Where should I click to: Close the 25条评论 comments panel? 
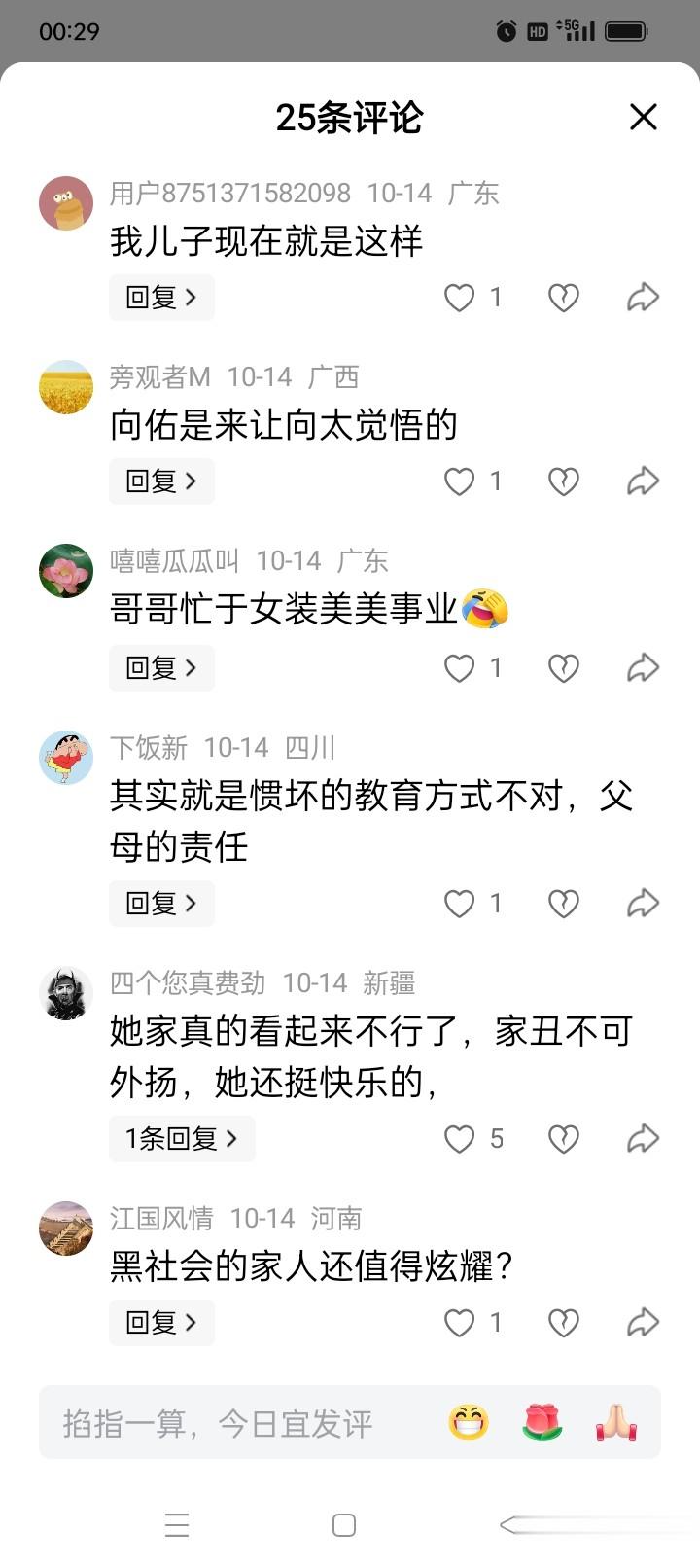pos(644,117)
